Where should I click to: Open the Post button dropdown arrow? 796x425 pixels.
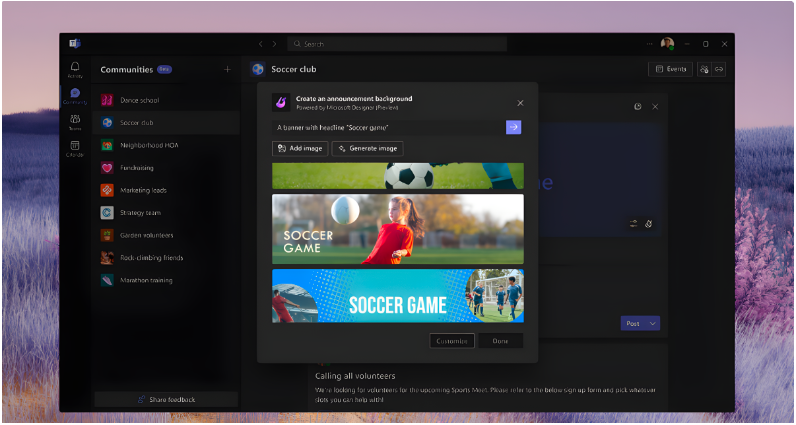click(653, 324)
